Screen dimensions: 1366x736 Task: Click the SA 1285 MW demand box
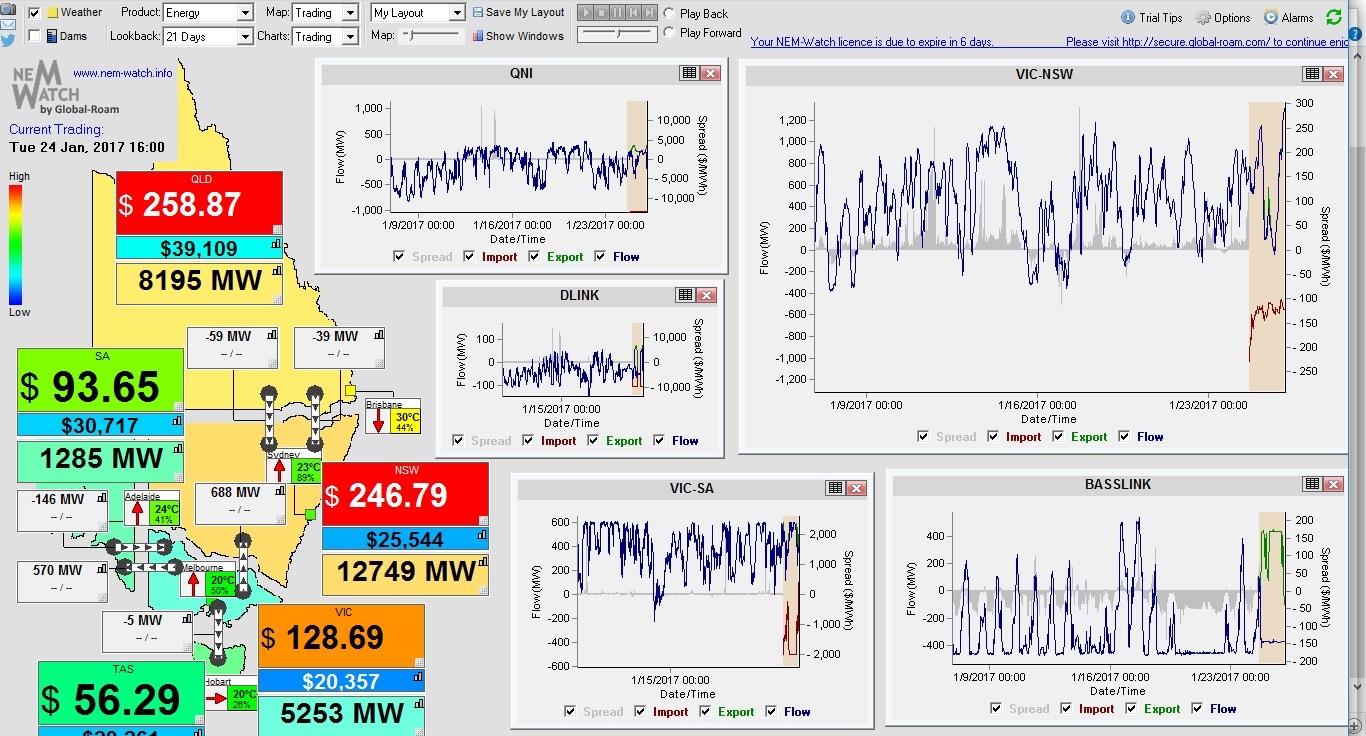pyautogui.click(x=100, y=461)
